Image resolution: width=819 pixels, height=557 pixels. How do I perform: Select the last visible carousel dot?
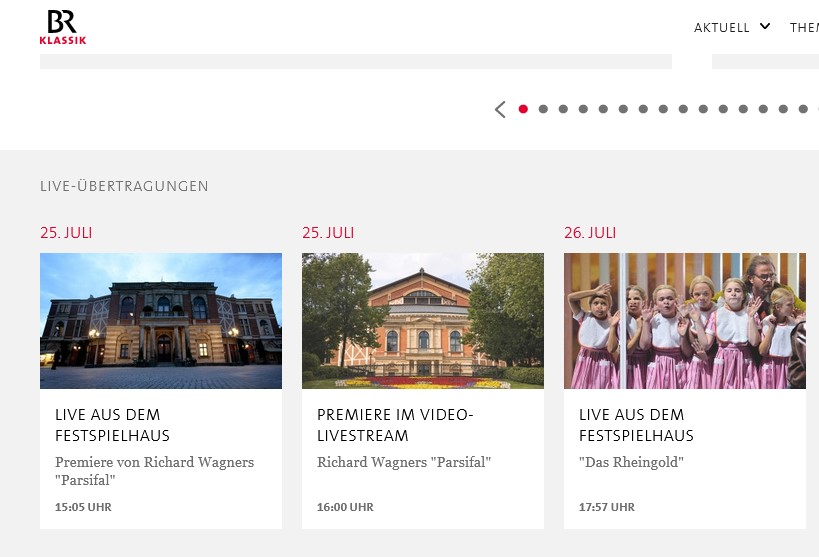click(x=803, y=109)
